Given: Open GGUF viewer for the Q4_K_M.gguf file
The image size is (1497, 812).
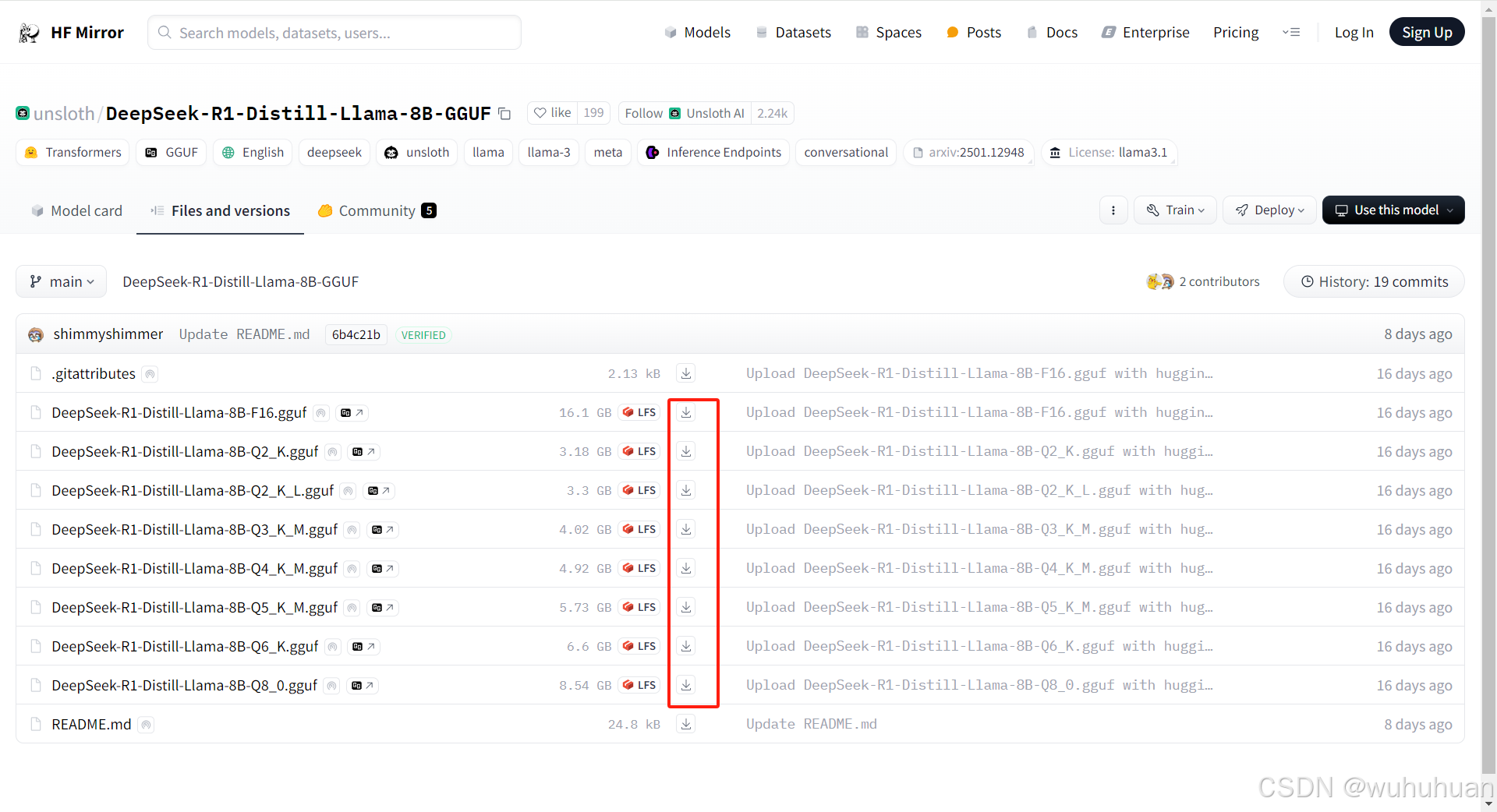Looking at the screenshot, I should (383, 568).
